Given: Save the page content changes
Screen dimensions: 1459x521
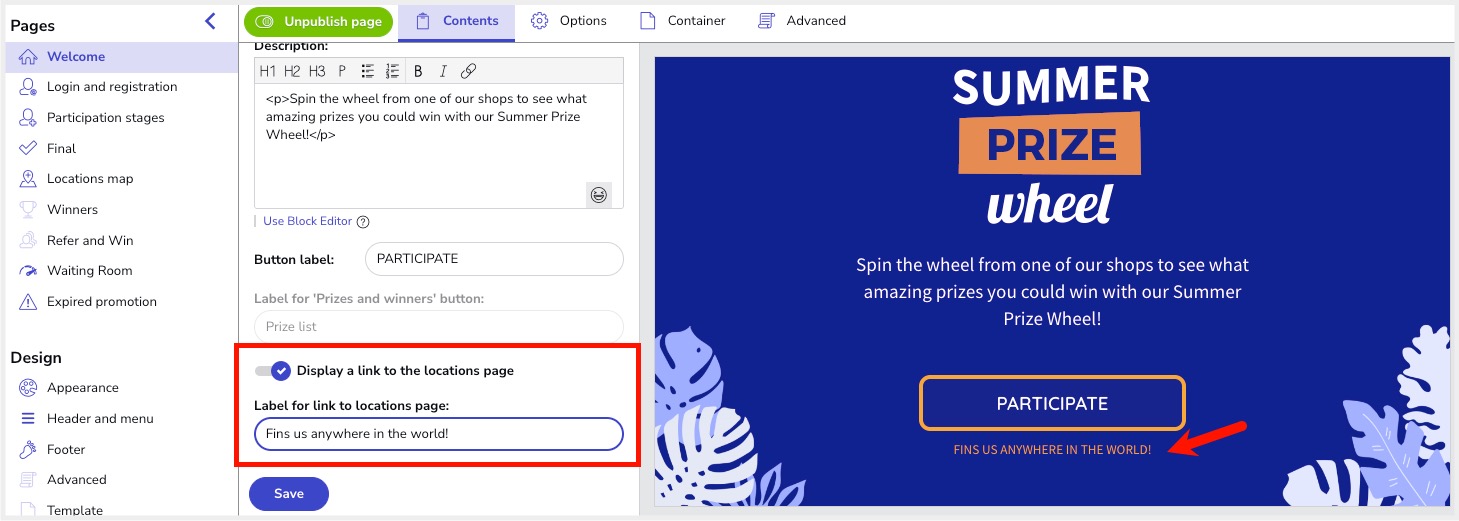Looking at the screenshot, I should click(289, 494).
